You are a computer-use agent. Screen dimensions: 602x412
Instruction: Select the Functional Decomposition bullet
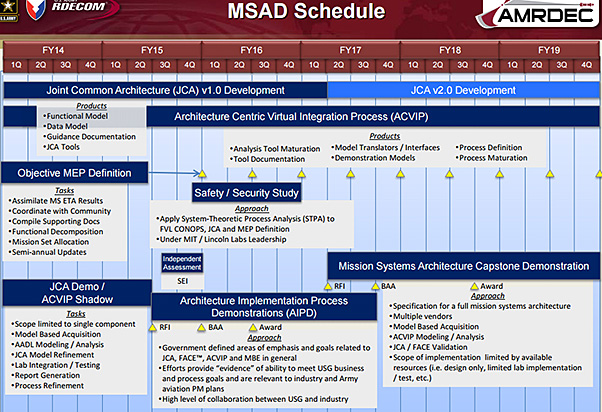click(56, 232)
